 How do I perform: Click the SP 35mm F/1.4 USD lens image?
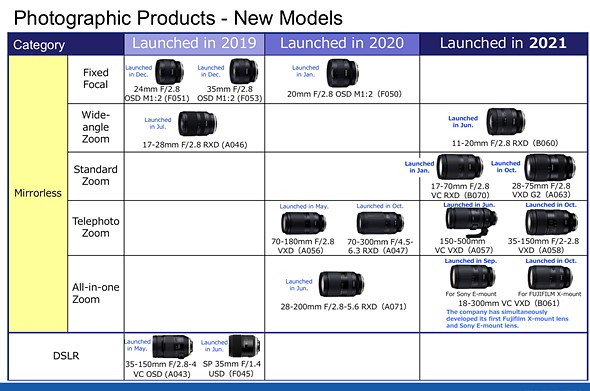[x=245, y=345]
